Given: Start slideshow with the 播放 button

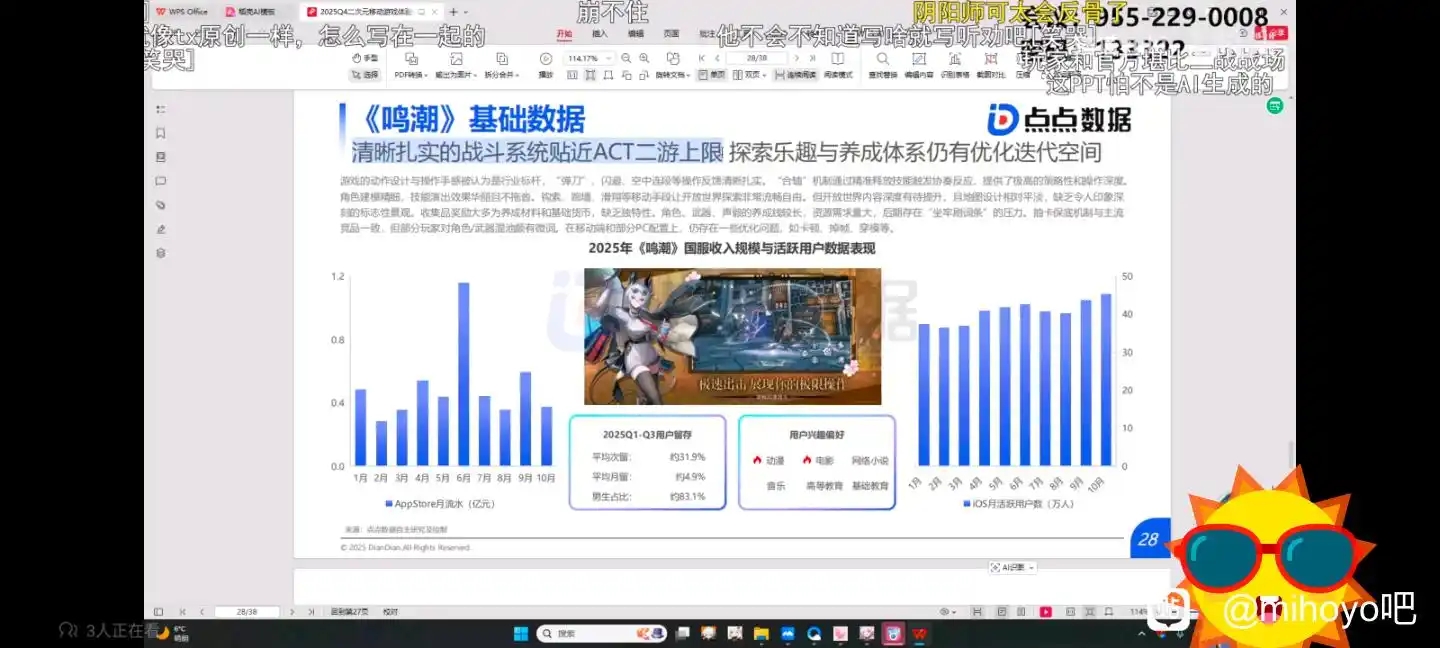Looking at the screenshot, I should coord(545,64).
